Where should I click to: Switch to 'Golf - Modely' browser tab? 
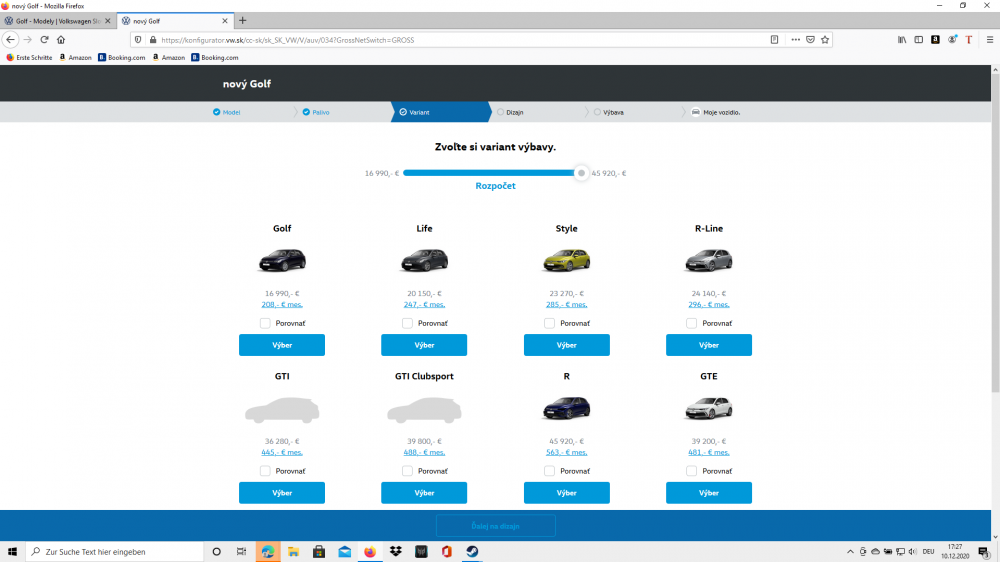tap(57, 21)
